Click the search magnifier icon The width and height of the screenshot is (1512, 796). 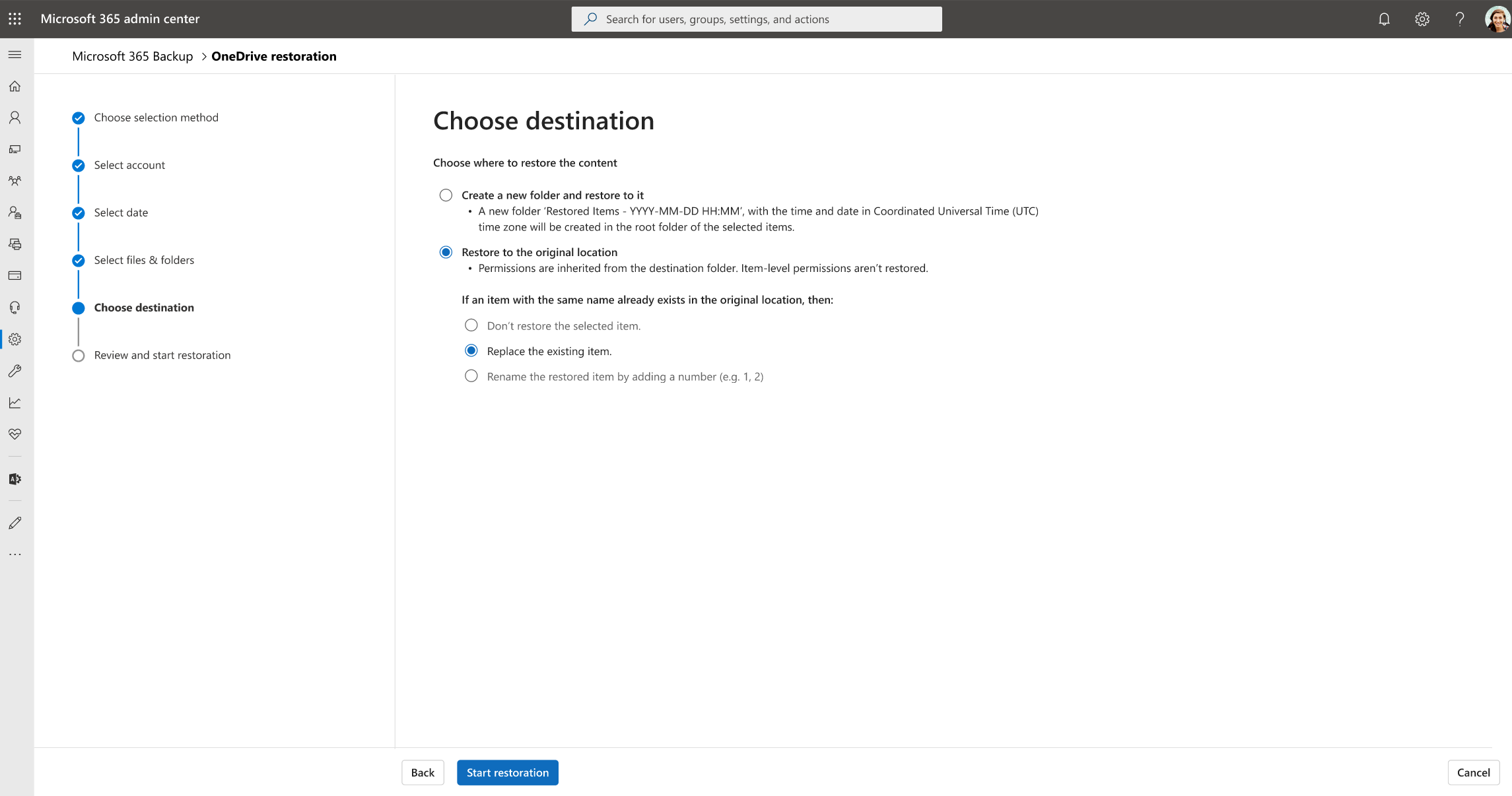point(590,19)
